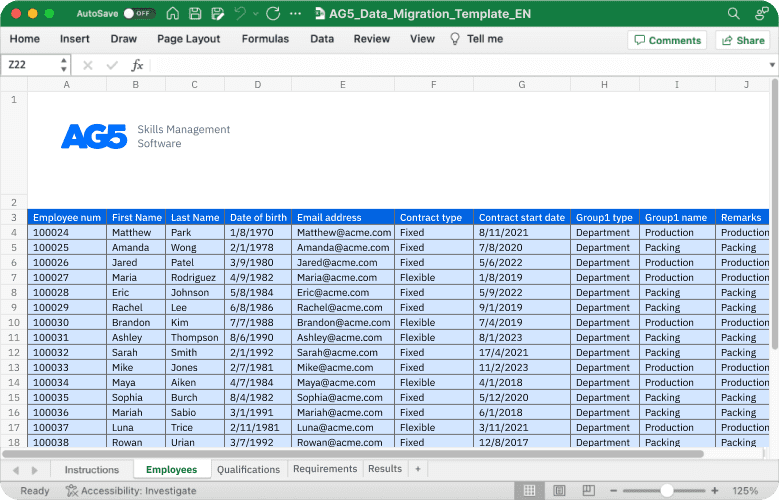Image resolution: width=779 pixels, height=500 pixels.
Task: Click the vertical scrollbar
Action: (x=774, y=214)
